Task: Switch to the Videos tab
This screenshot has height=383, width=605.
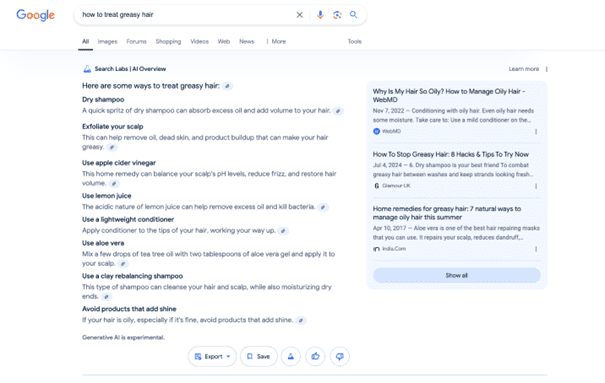Action: pyautogui.click(x=199, y=42)
